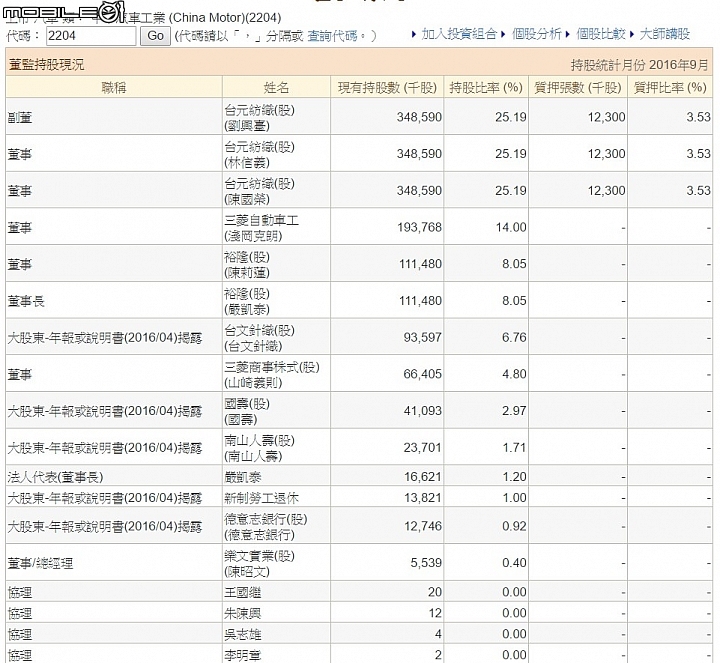Screen dimensions: 720x663
Task: Open the 查詢代碼 link
Action: click(332, 36)
